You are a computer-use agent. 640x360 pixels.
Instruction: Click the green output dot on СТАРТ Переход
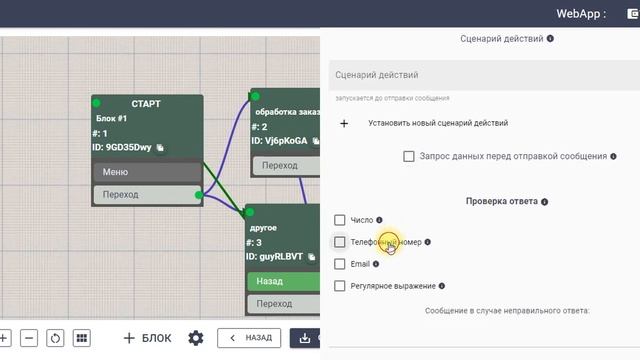click(x=199, y=195)
